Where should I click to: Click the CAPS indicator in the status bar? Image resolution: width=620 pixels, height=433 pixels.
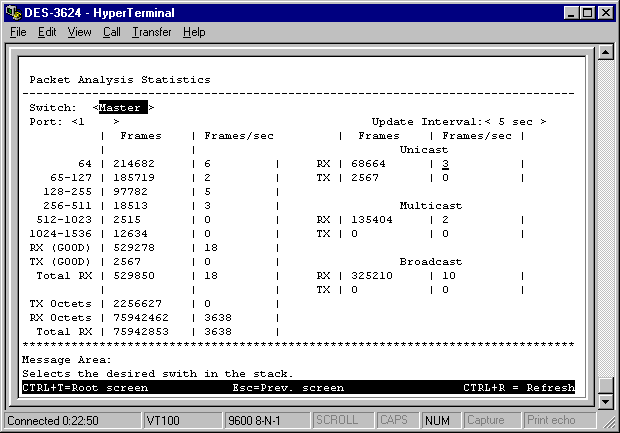coord(396,420)
